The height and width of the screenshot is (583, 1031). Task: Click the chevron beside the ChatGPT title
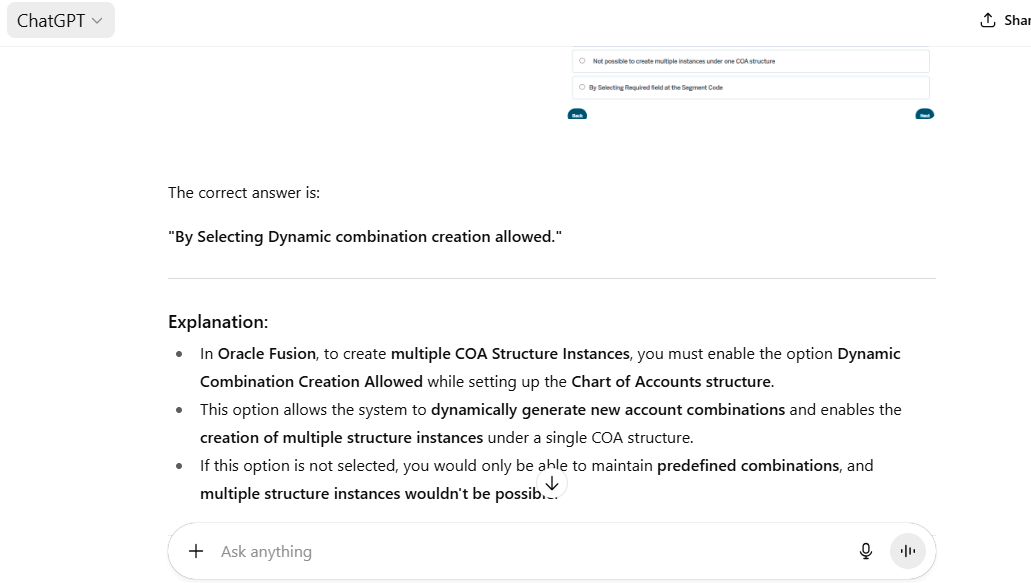[97, 21]
